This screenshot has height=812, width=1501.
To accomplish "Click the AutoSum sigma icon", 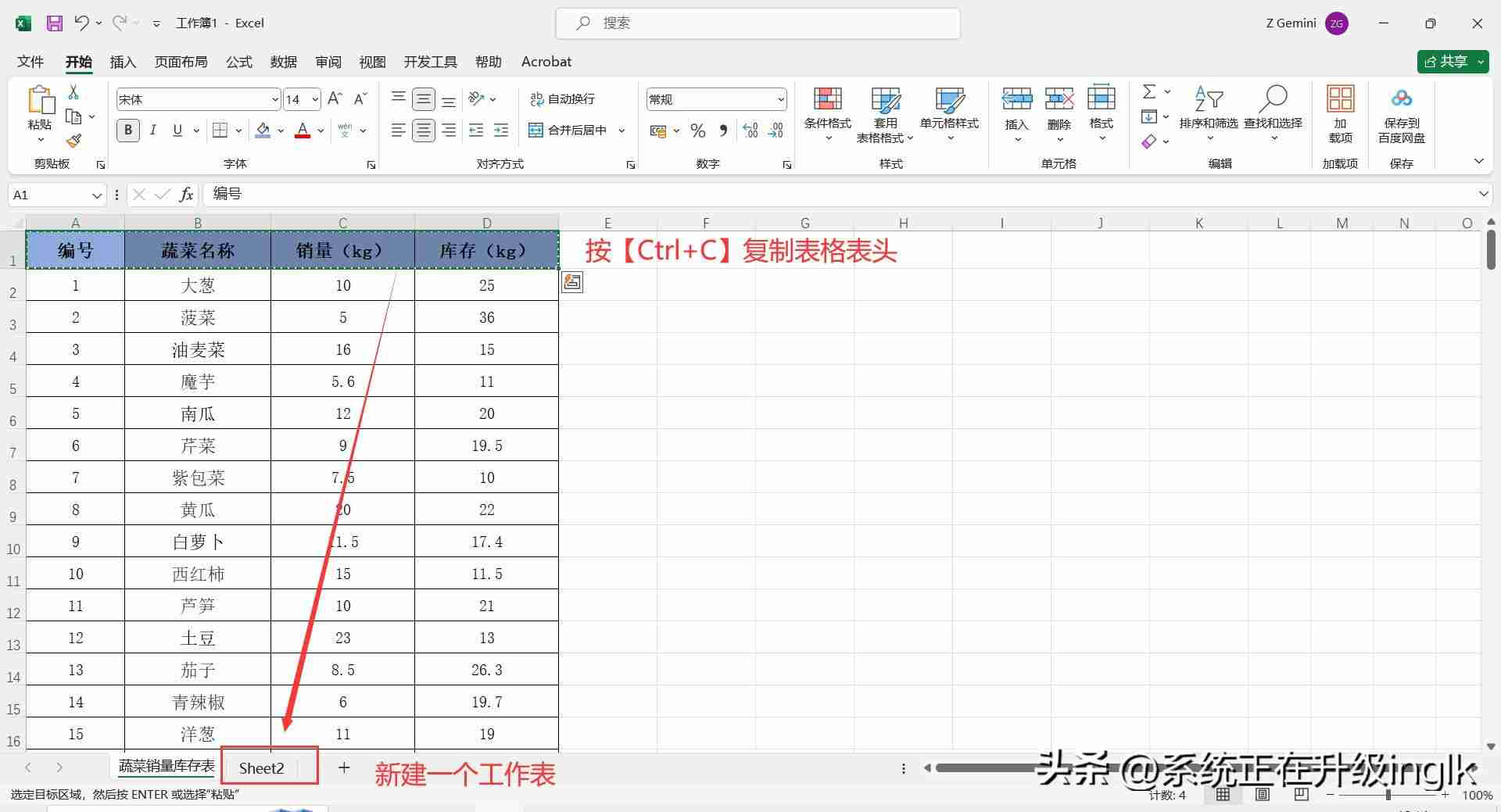I will 1149,91.
